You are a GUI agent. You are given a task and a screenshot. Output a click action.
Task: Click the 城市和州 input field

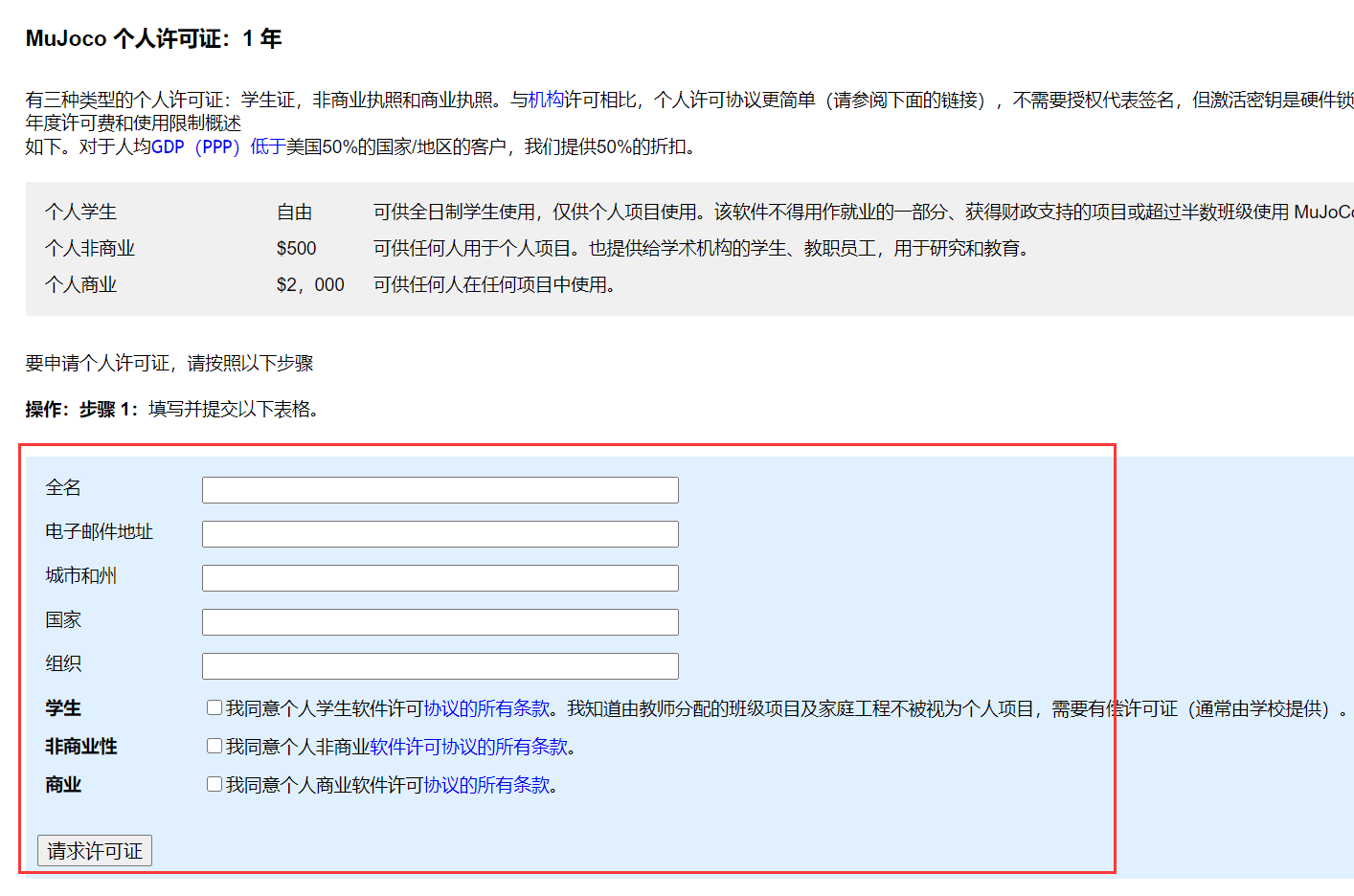coord(440,578)
